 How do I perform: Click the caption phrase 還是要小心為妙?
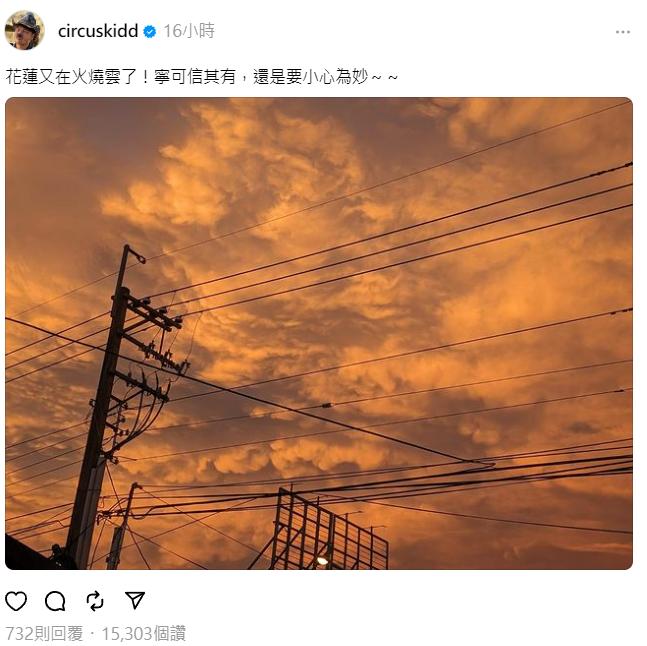pyautogui.click(x=310, y=77)
